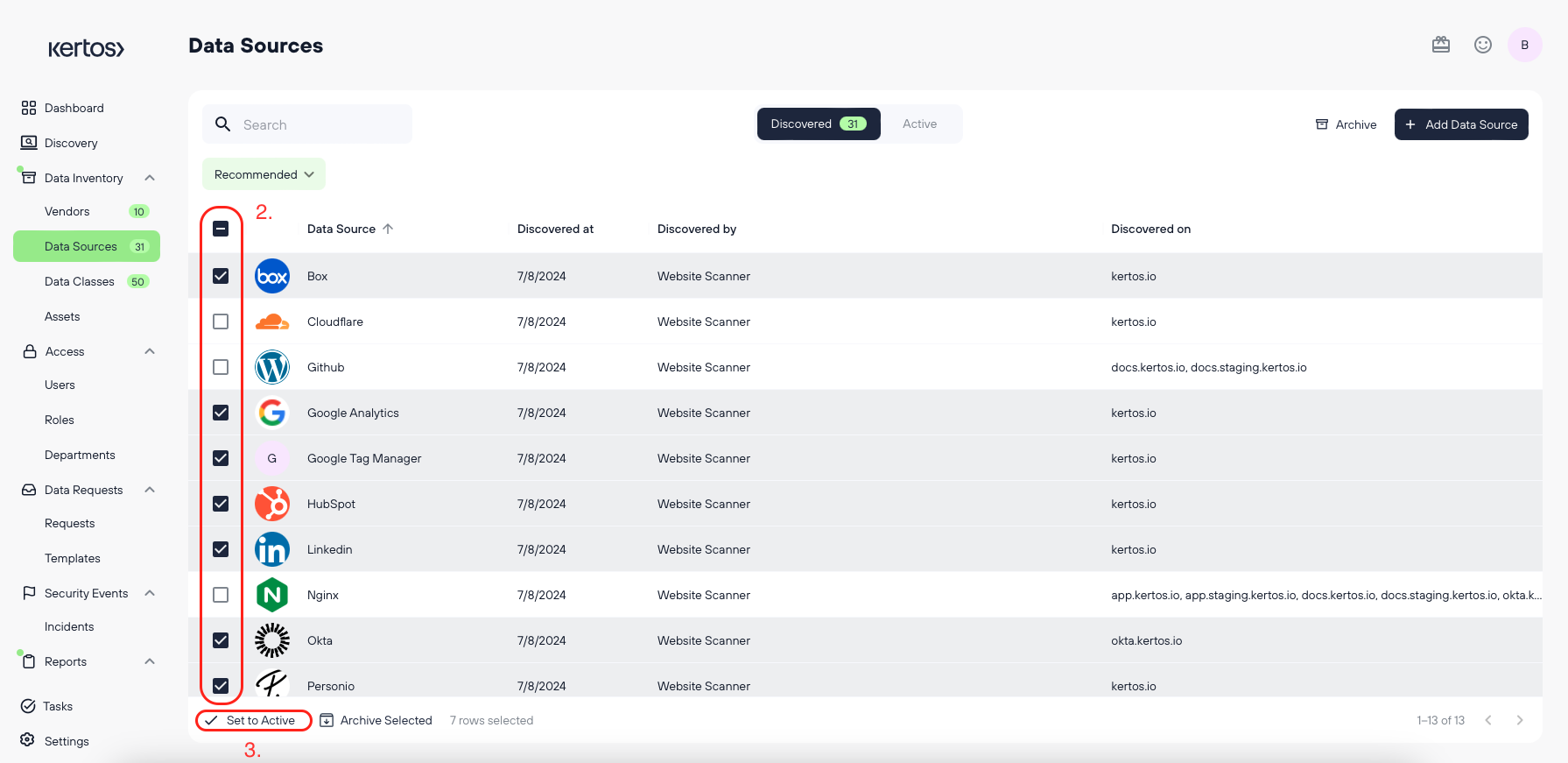This screenshot has width=1568, height=763.
Task: Check the Nginx row checkbox
Action: pos(221,595)
